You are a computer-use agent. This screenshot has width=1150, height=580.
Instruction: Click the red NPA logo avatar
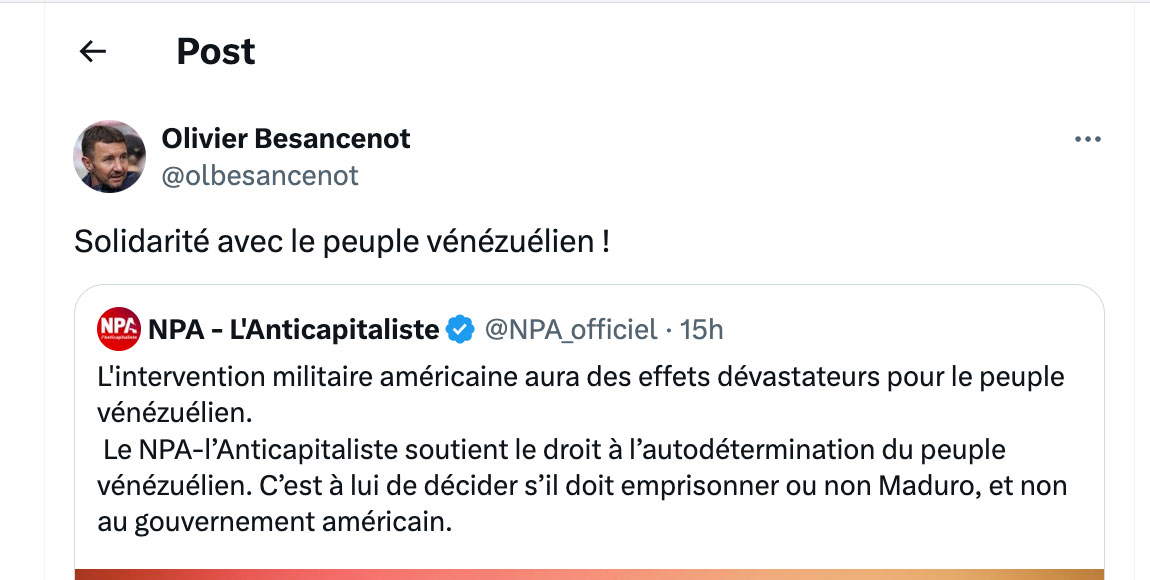[119, 328]
